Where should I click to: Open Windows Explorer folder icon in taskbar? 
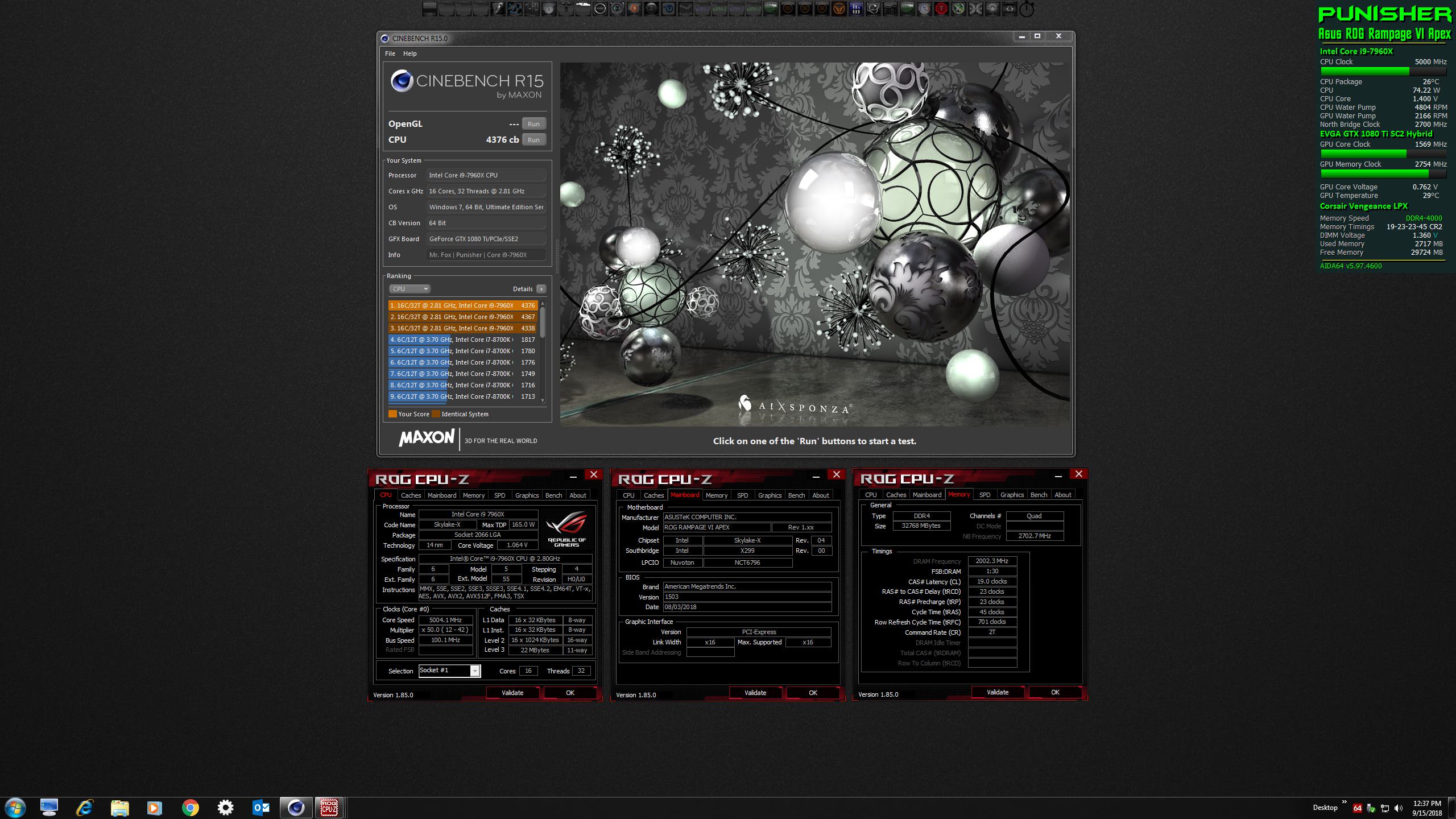click(x=119, y=808)
